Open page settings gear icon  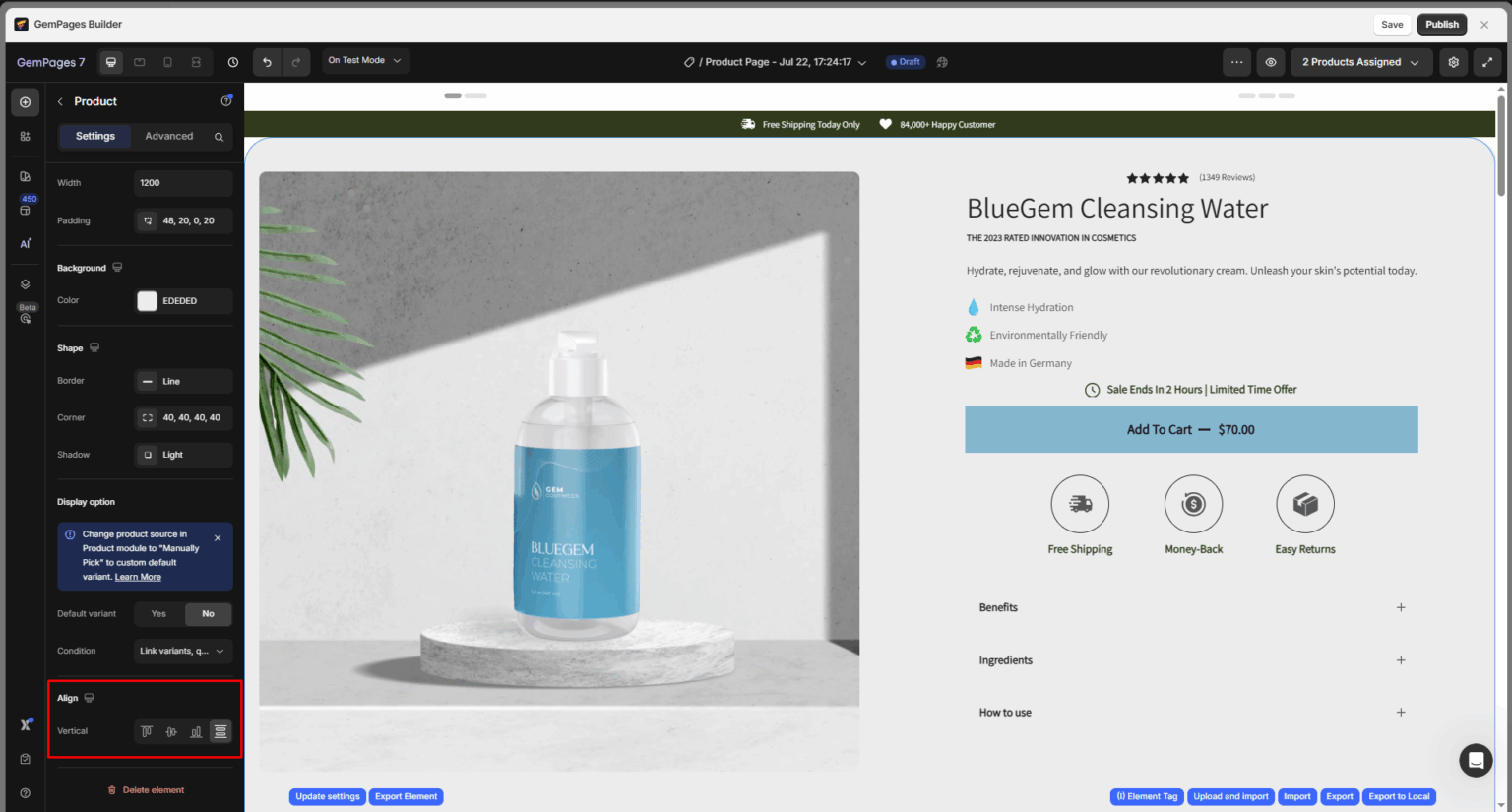point(1454,62)
